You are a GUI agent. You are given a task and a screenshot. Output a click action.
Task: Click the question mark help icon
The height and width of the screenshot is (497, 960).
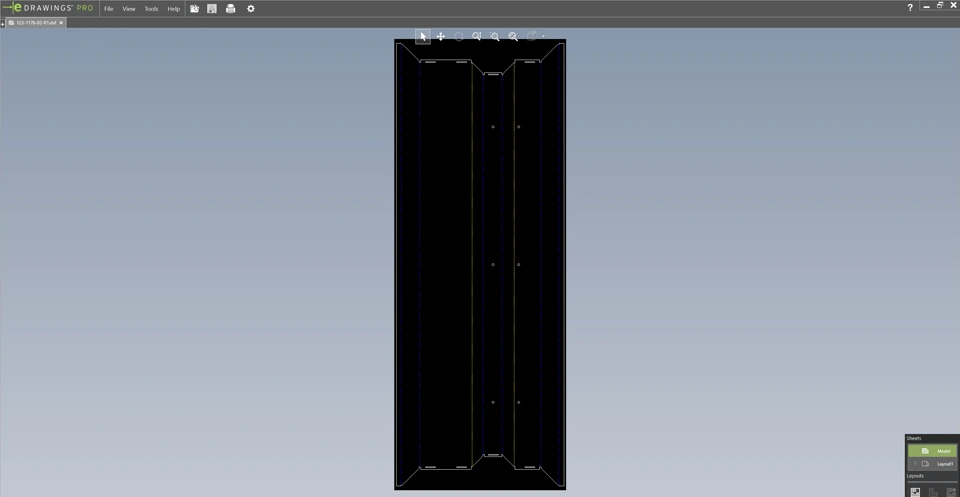point(910,7)
